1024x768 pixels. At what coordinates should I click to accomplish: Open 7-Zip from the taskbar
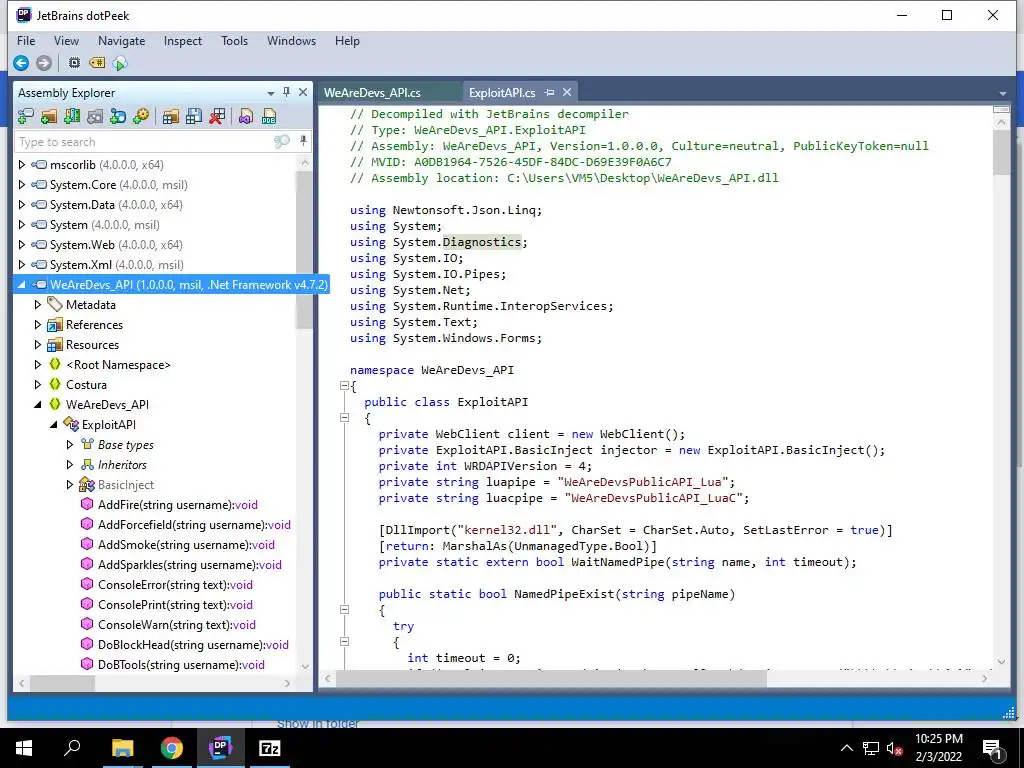[270, 748]
